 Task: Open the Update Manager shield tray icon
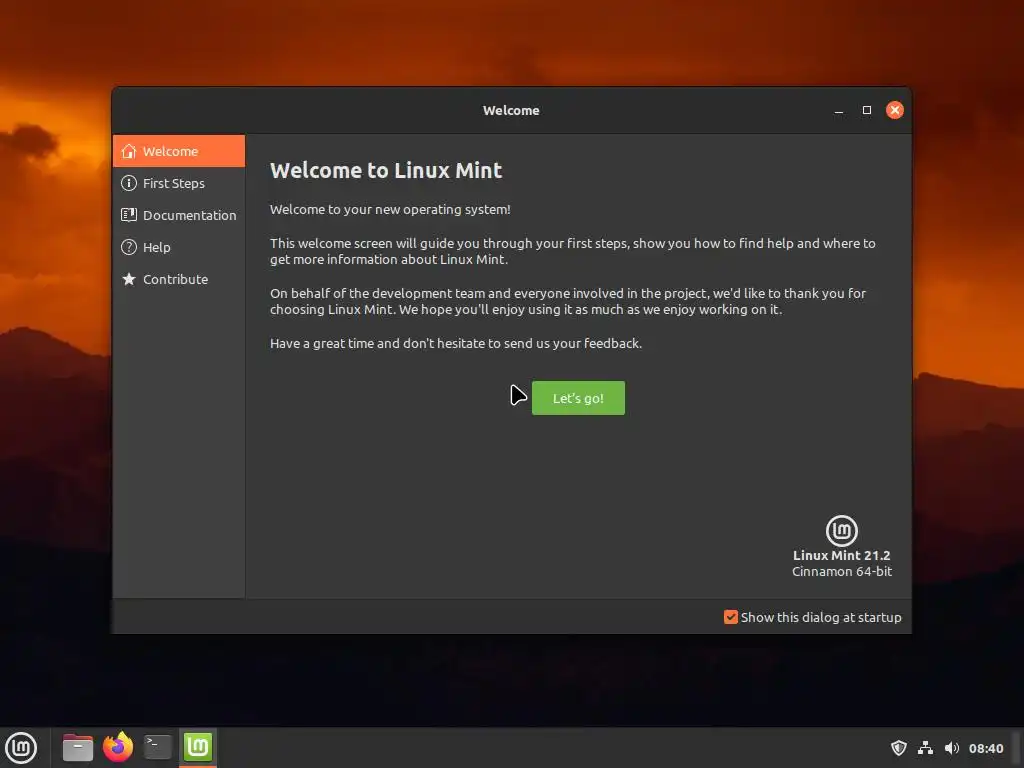[x=899, y=748]
